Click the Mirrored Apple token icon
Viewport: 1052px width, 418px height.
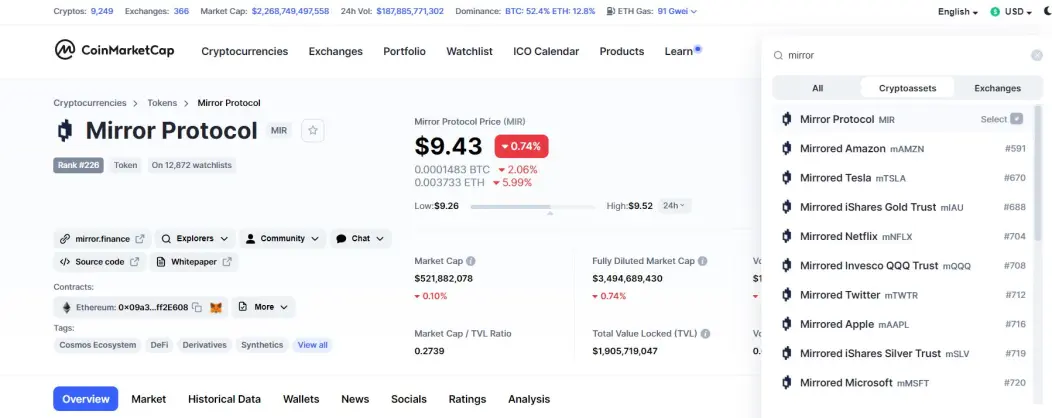(786, 324)
